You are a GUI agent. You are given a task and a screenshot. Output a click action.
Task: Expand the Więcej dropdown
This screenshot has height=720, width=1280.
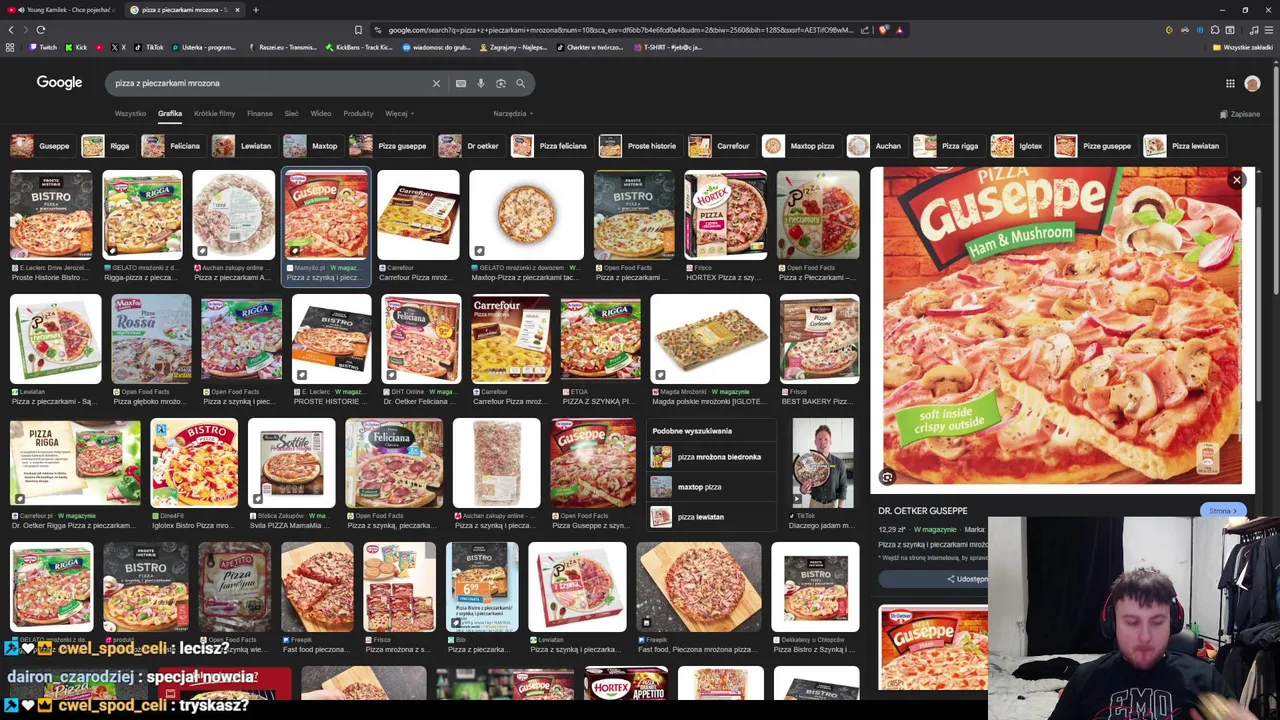(399, 114)
